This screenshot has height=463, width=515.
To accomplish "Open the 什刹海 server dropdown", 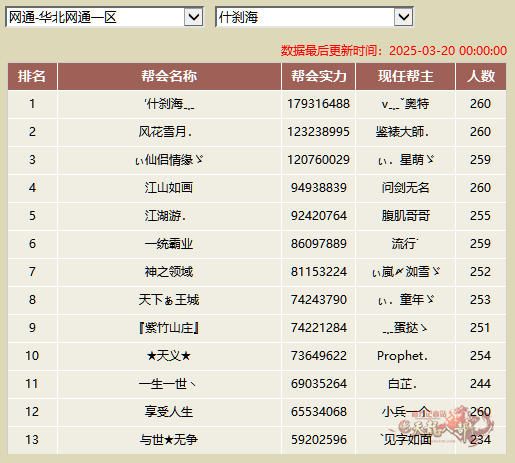I will point(314,17).
